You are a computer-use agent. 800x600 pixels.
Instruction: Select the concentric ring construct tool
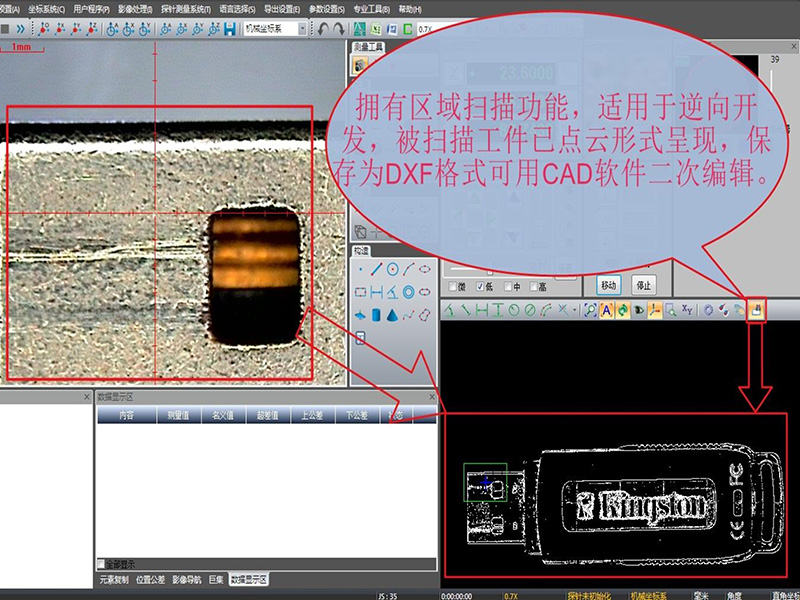coord(408,292)
